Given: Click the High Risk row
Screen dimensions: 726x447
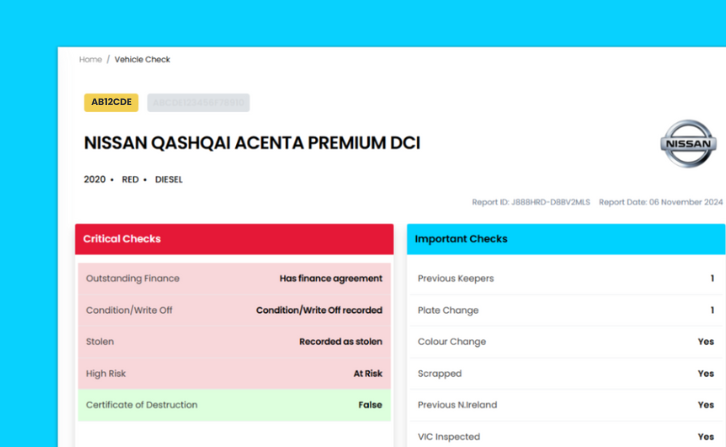Looking at the screenshot, I should pos(234,374).
